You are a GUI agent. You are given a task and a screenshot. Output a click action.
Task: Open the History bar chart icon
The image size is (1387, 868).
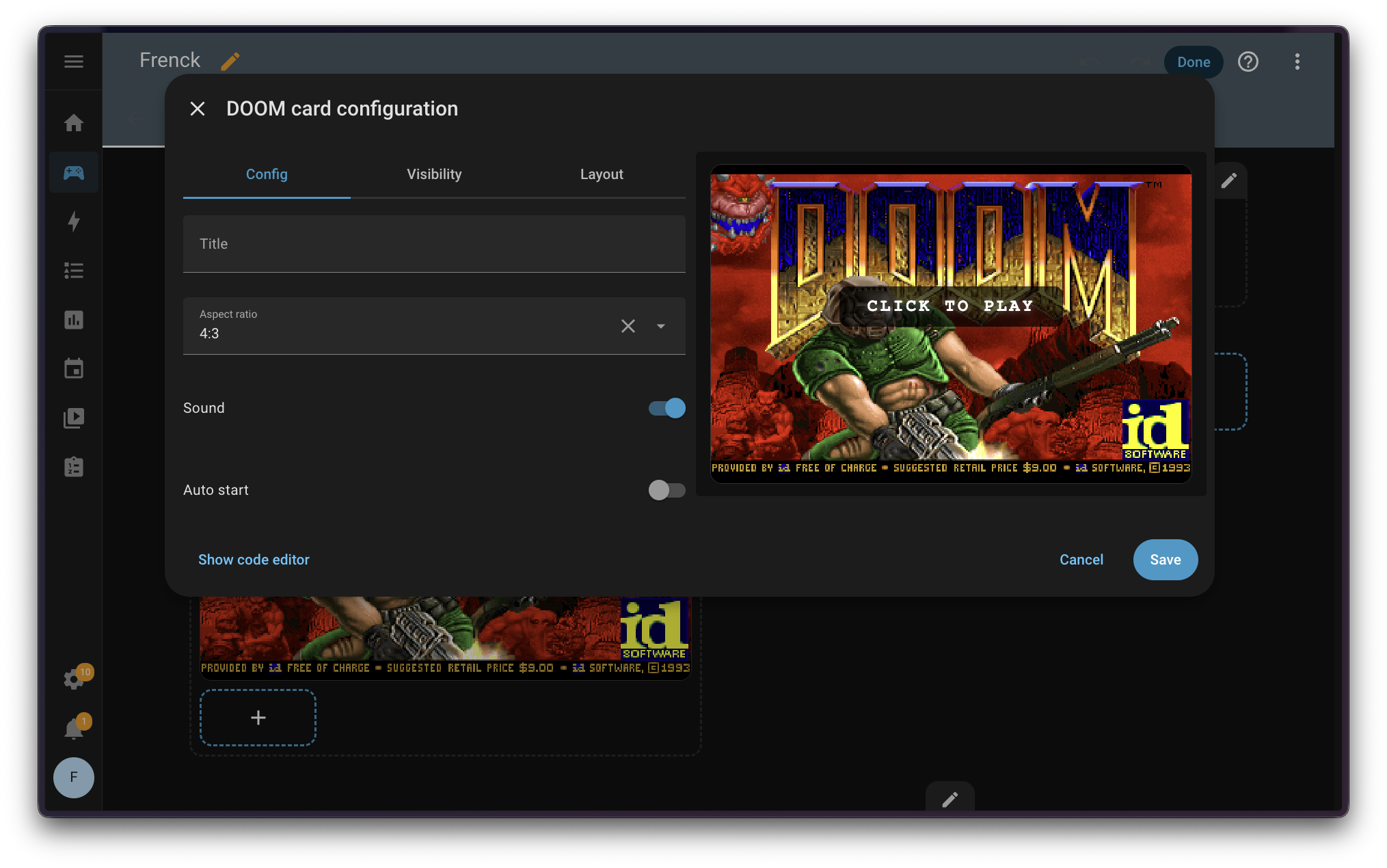coord(74,320)
